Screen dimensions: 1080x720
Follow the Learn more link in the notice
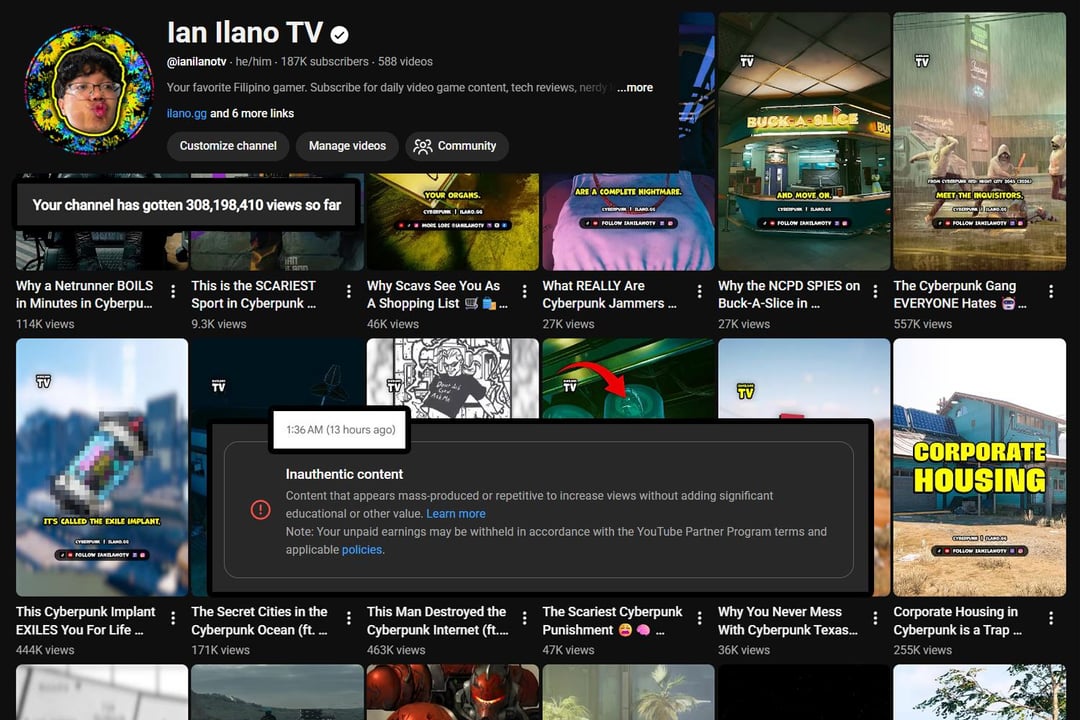click(x=456, y=514)
